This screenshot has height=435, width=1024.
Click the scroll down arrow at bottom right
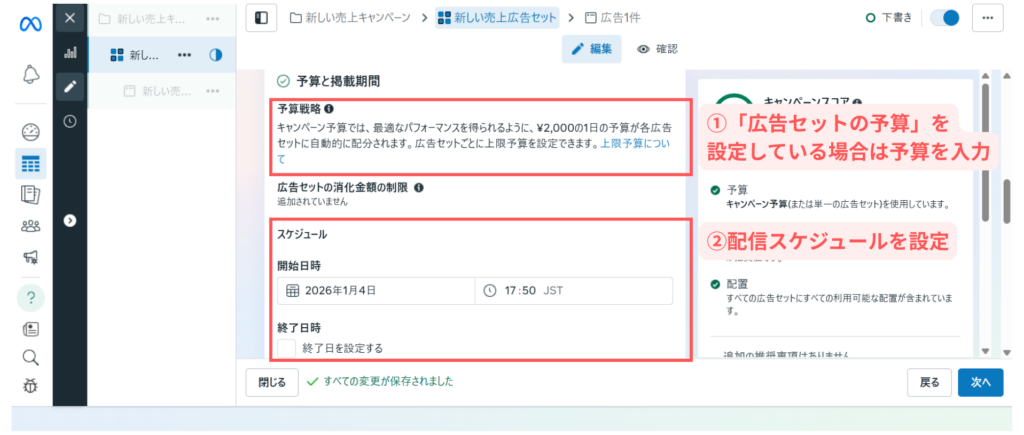[1006, 351]
